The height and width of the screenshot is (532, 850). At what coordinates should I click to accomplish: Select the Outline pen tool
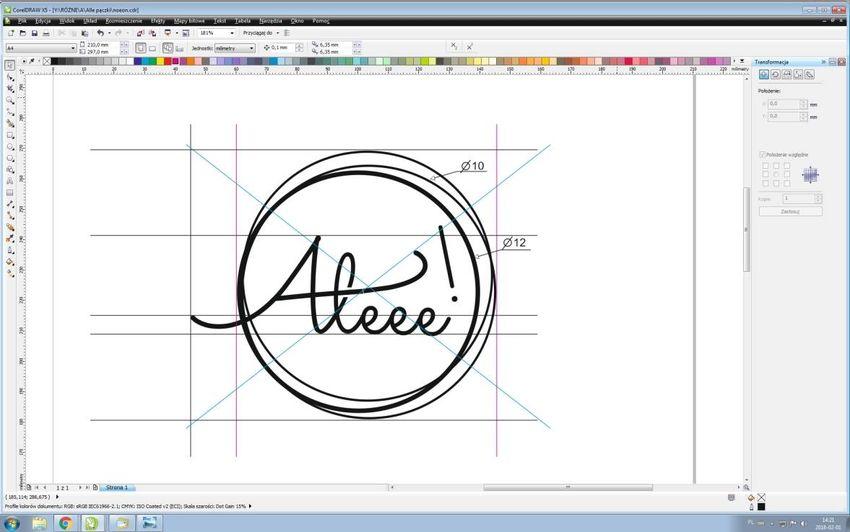tap(10, 250)
